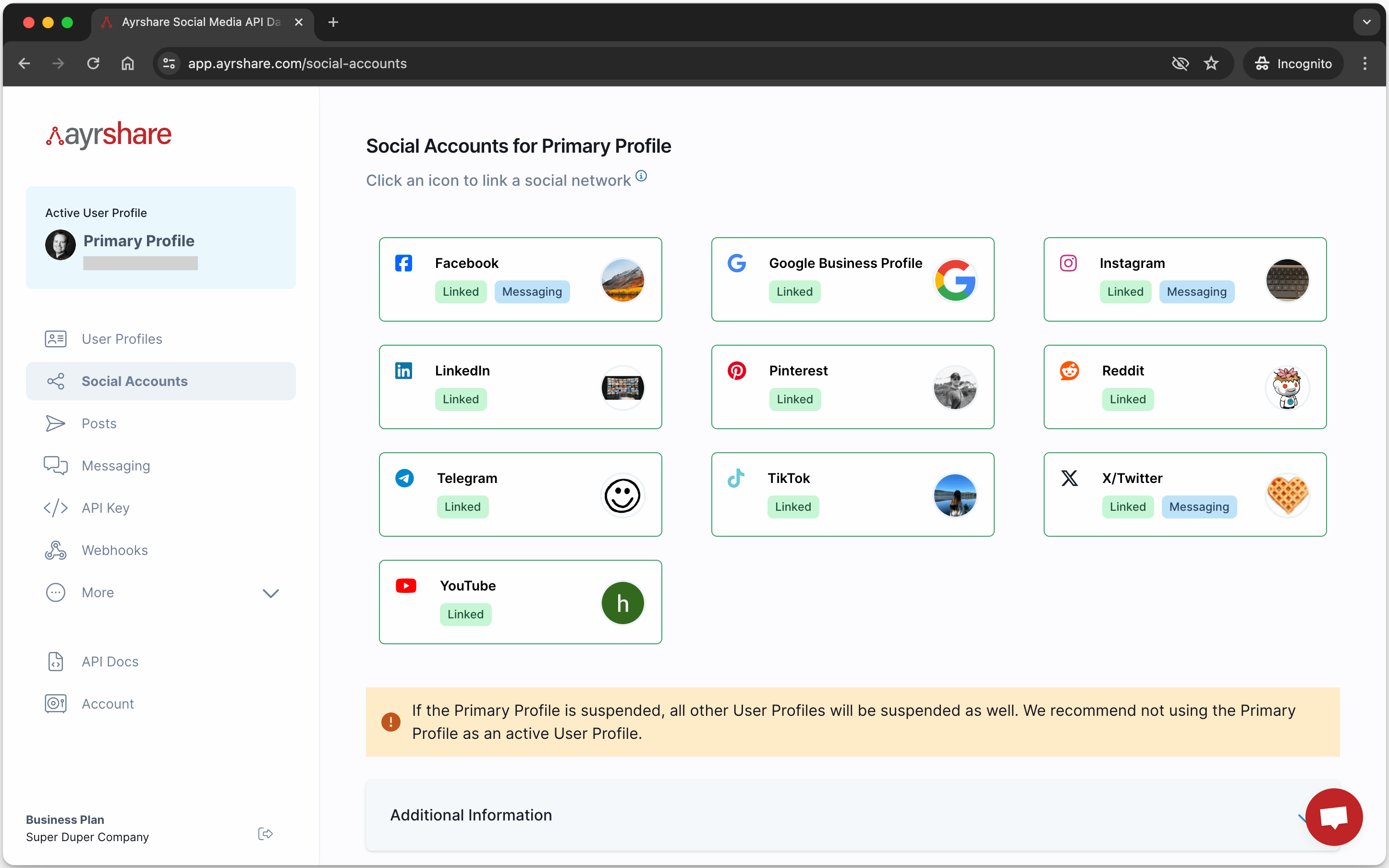Click the Primary Profile name
The image size is (1389, 868).
pyautogui.click(x=139, y=241)
